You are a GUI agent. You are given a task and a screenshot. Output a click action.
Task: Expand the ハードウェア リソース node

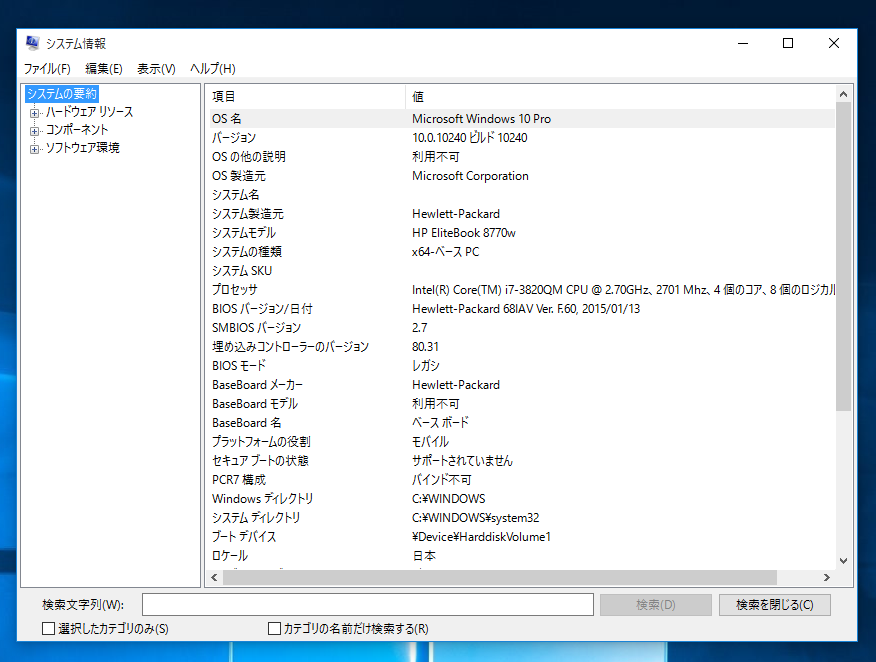(x=35, y=113)
